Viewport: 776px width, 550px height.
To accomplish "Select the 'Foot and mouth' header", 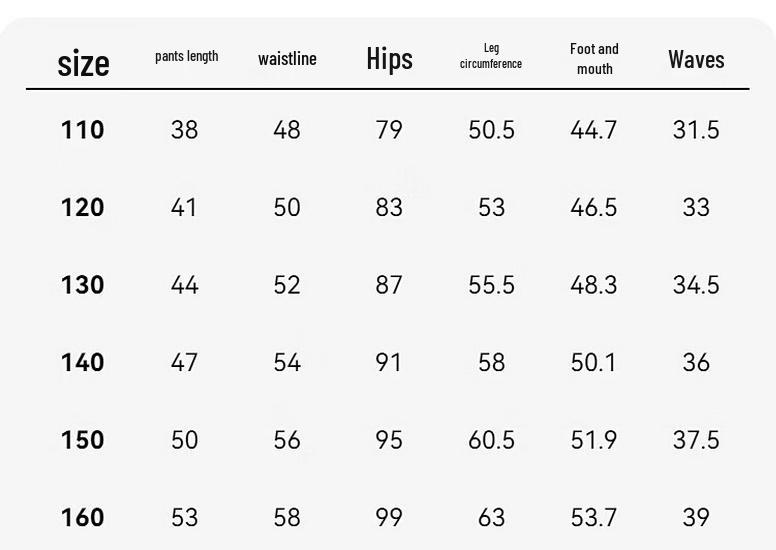I will [594, 58].
